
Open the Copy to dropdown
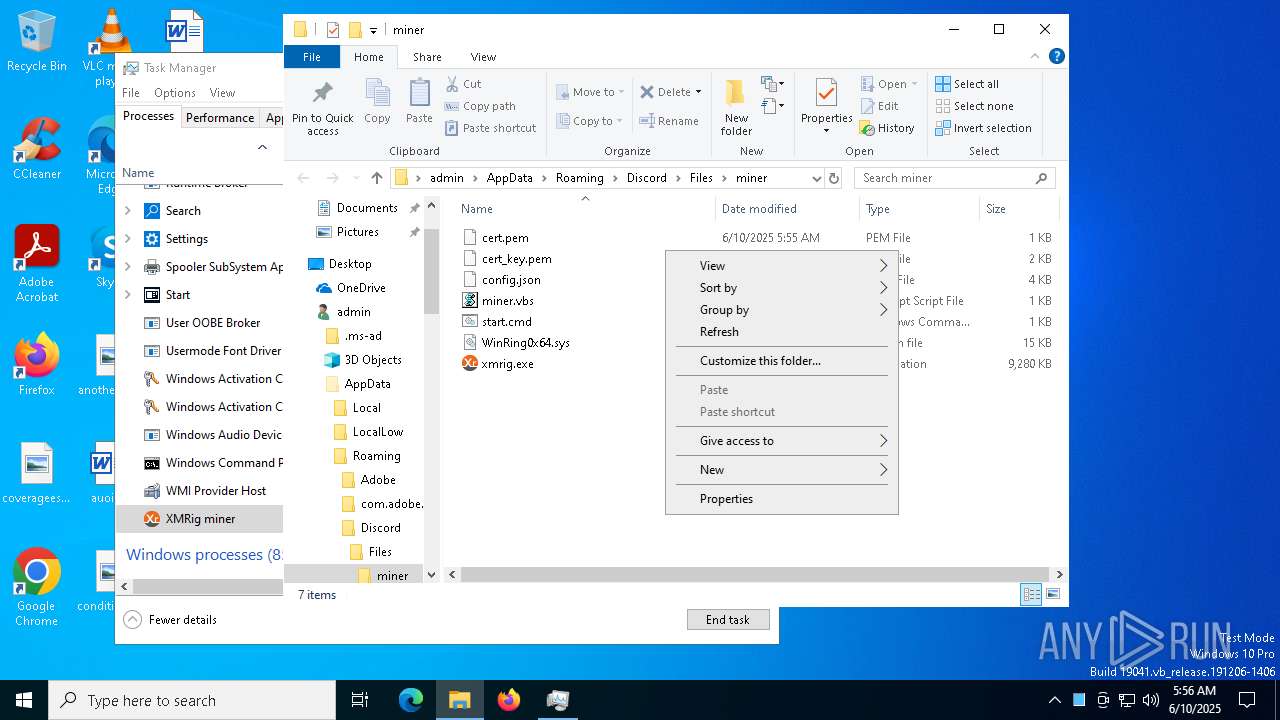click(590, 121)
